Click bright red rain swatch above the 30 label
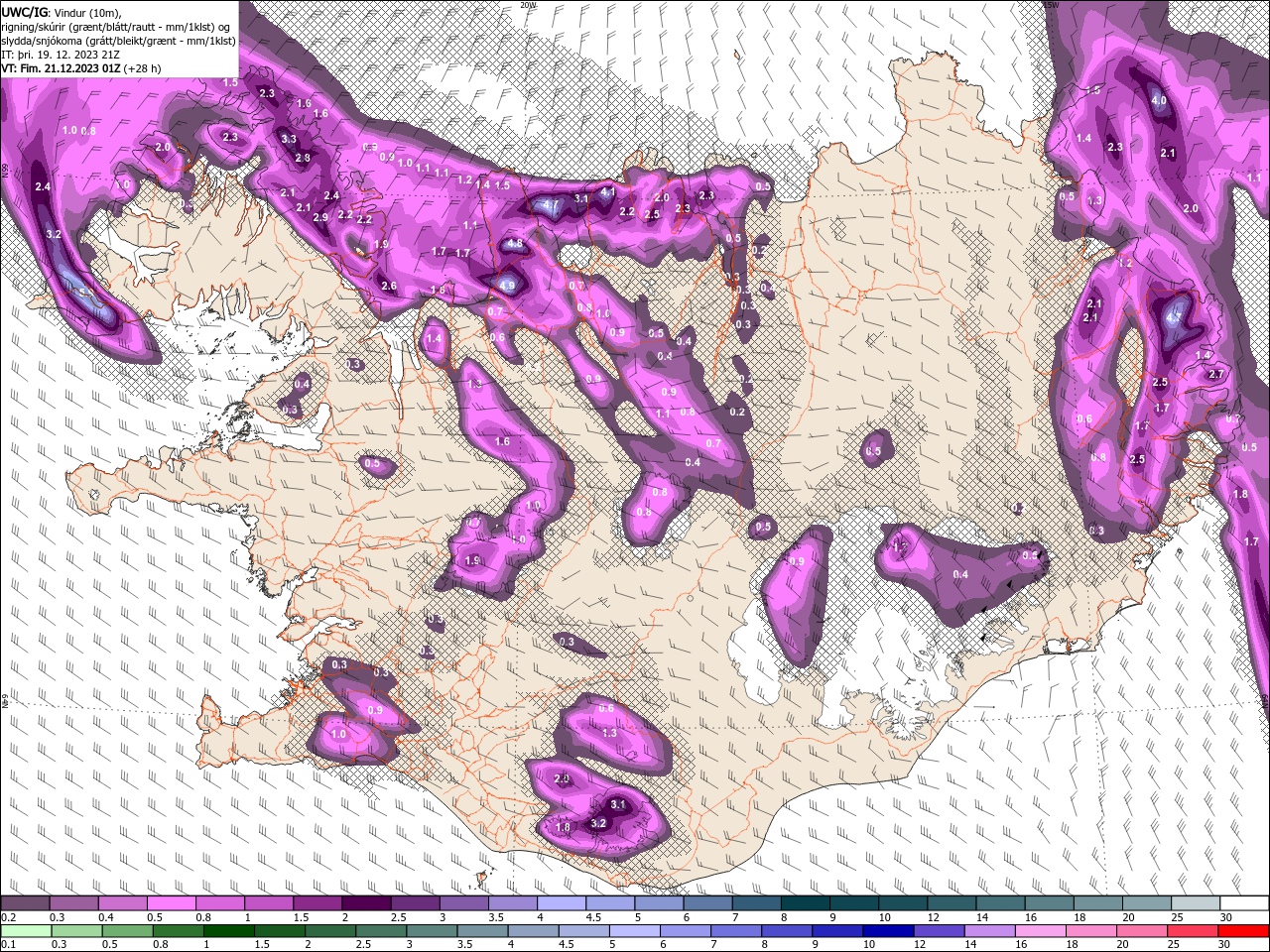Viewport: 1270px width, 952px height. click(1245, 930)
